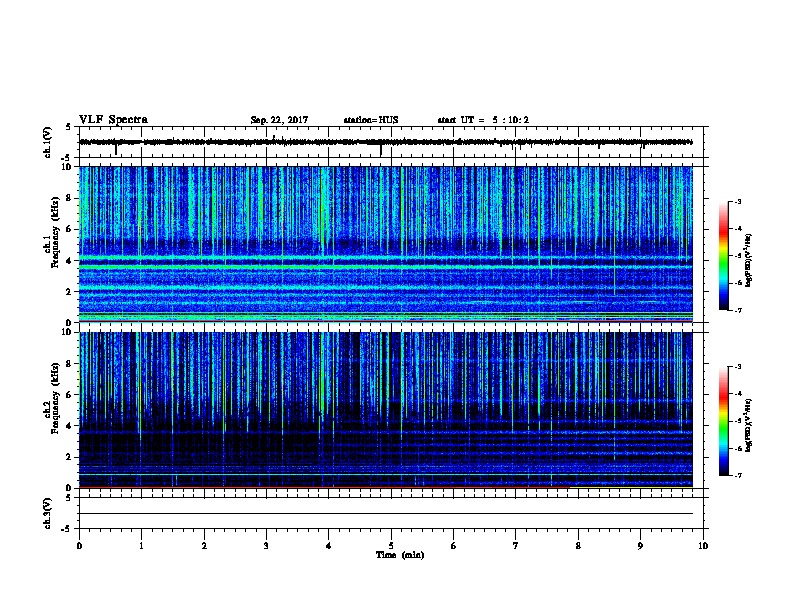Image resolution: width=792 pixels, height=612 pixels.
Task: Click the flat ch.3 trace line
Action: [386, 514]
